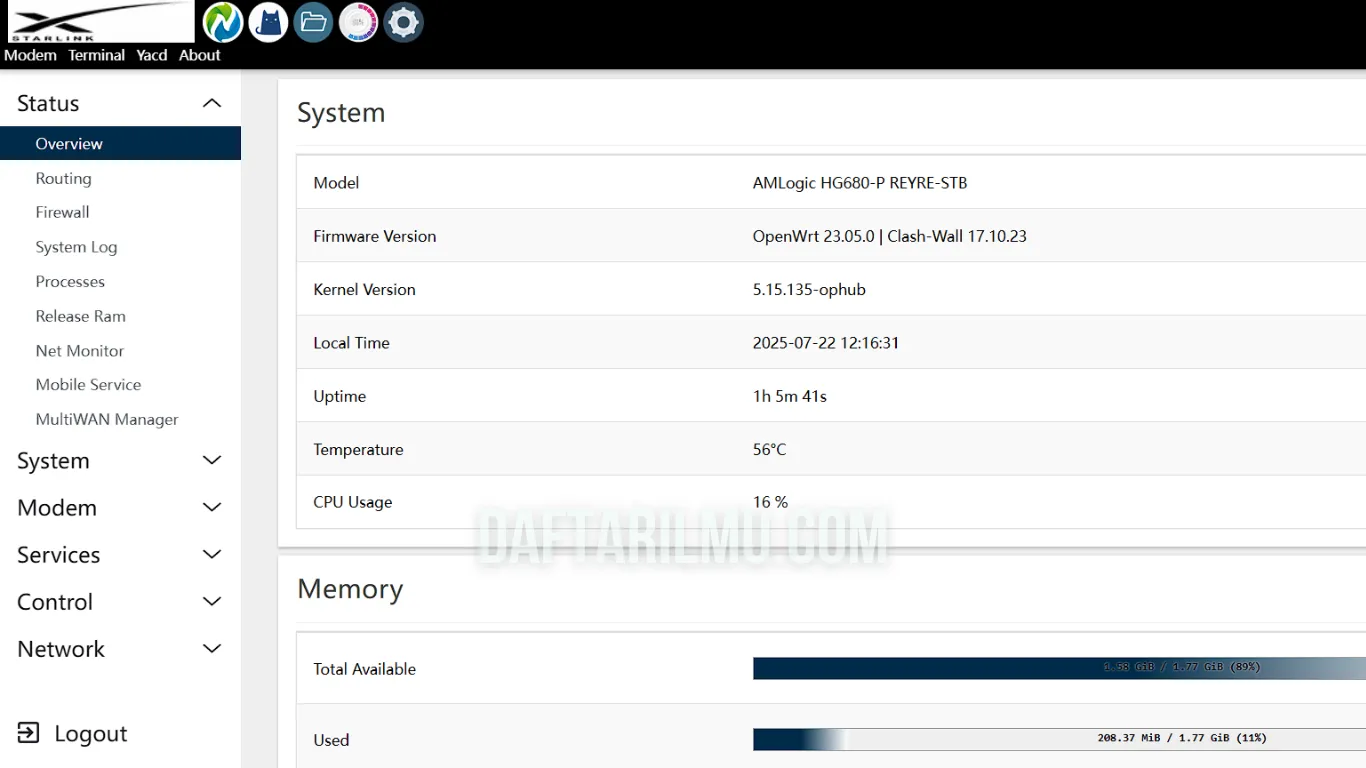Click the Kernel Version row label
Image resolution: width=1366 pixels, height=768 pixels.
(x=364, y=289)
